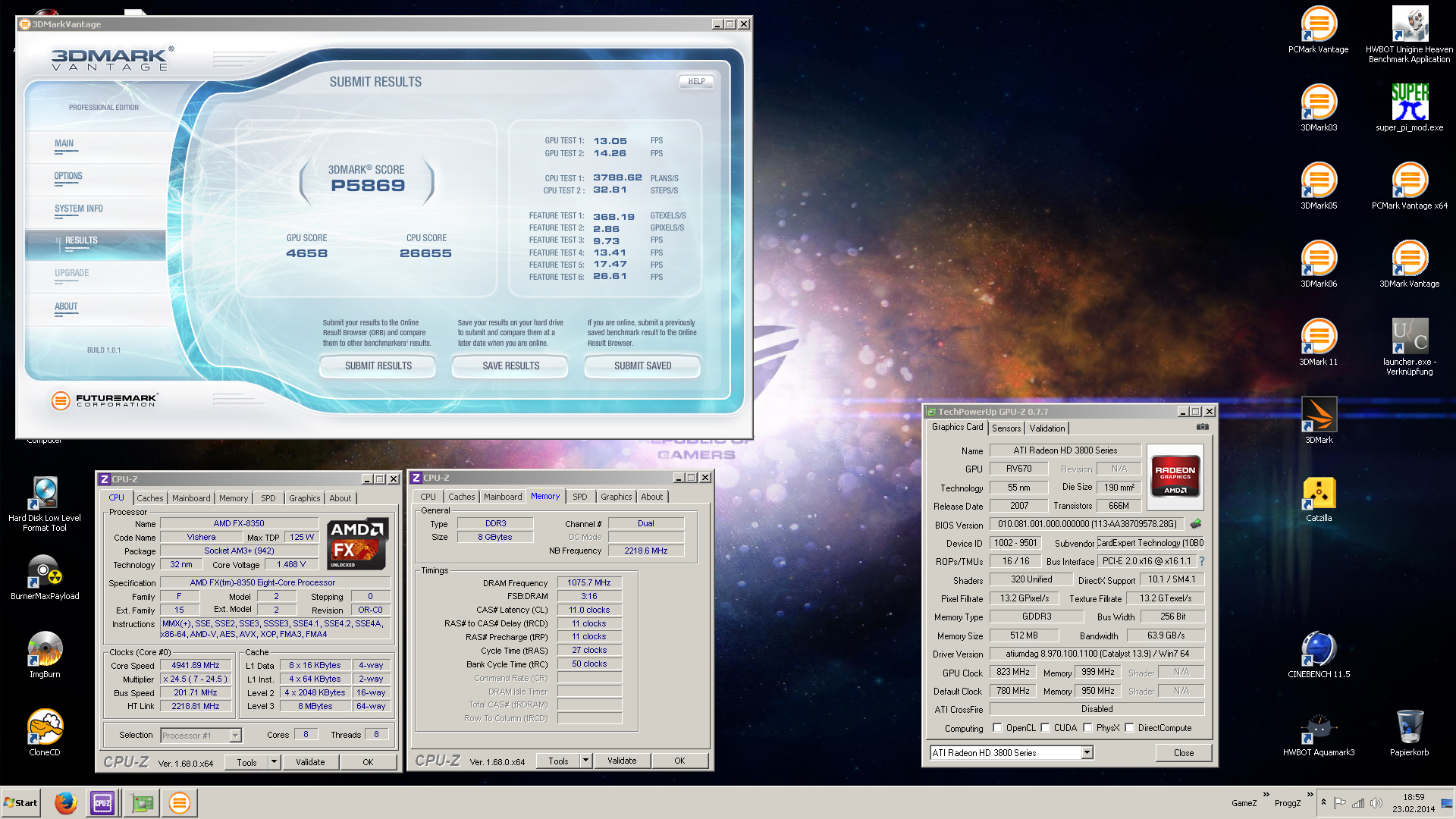This screenshot has height=819, width=1456.
Task: Expand GameZ toolbar chevron in taskbar
Action: (1266, 795)
